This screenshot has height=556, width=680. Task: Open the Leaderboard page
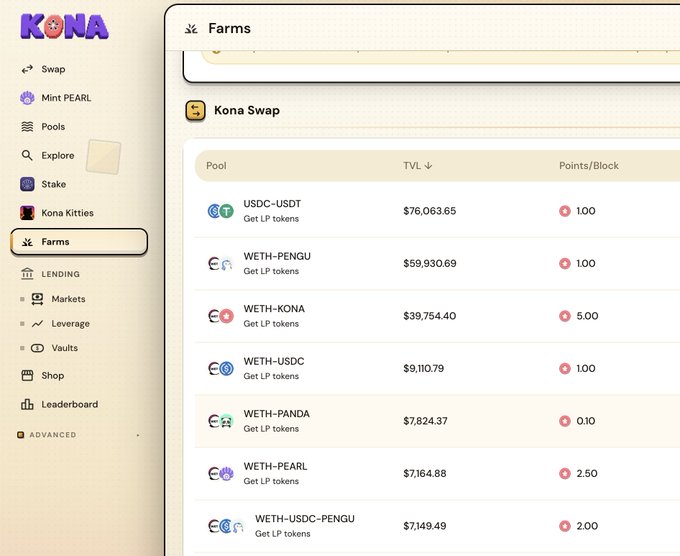[70, 404]
